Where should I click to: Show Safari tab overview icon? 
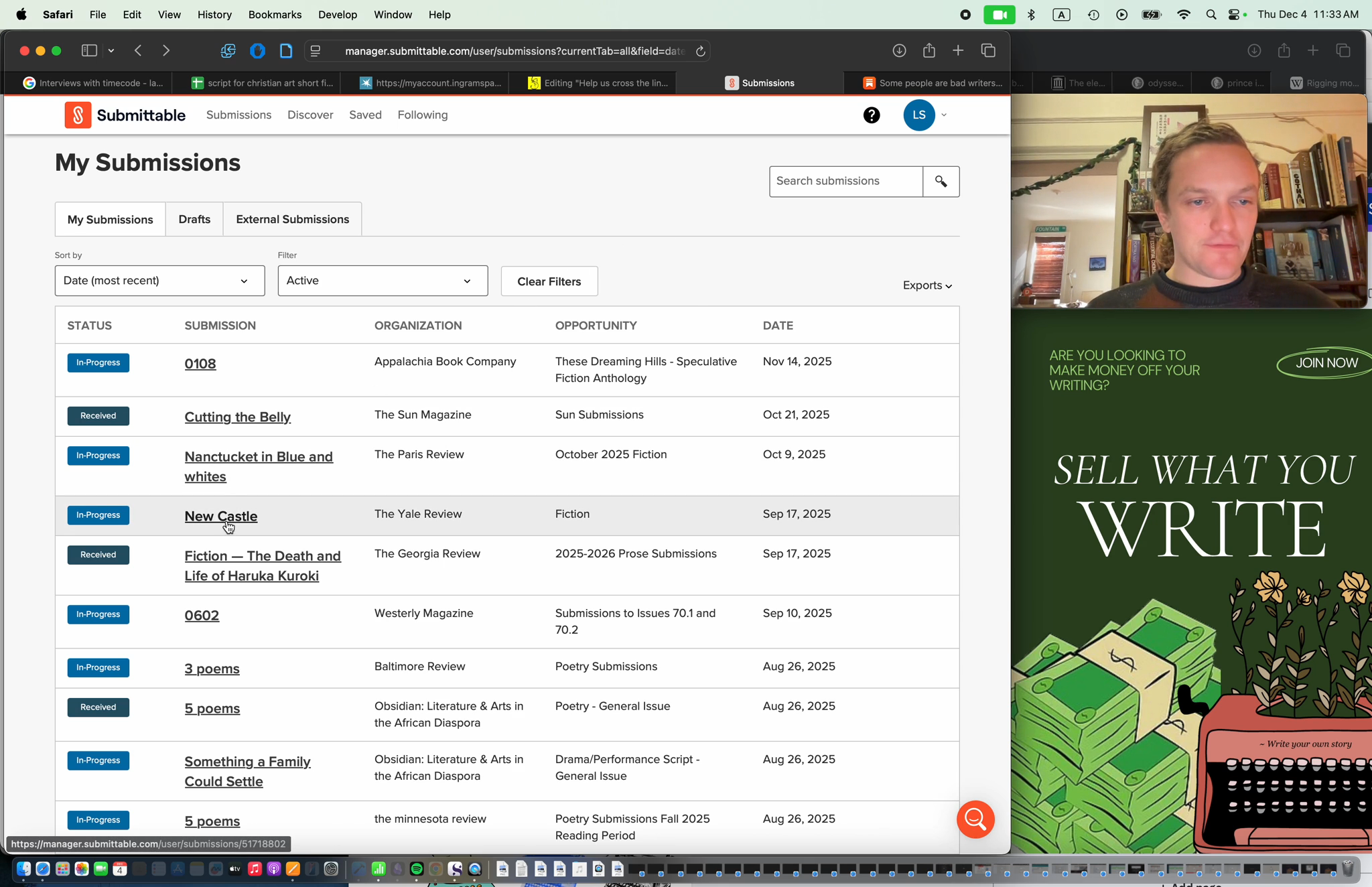[x=988, y=51]
